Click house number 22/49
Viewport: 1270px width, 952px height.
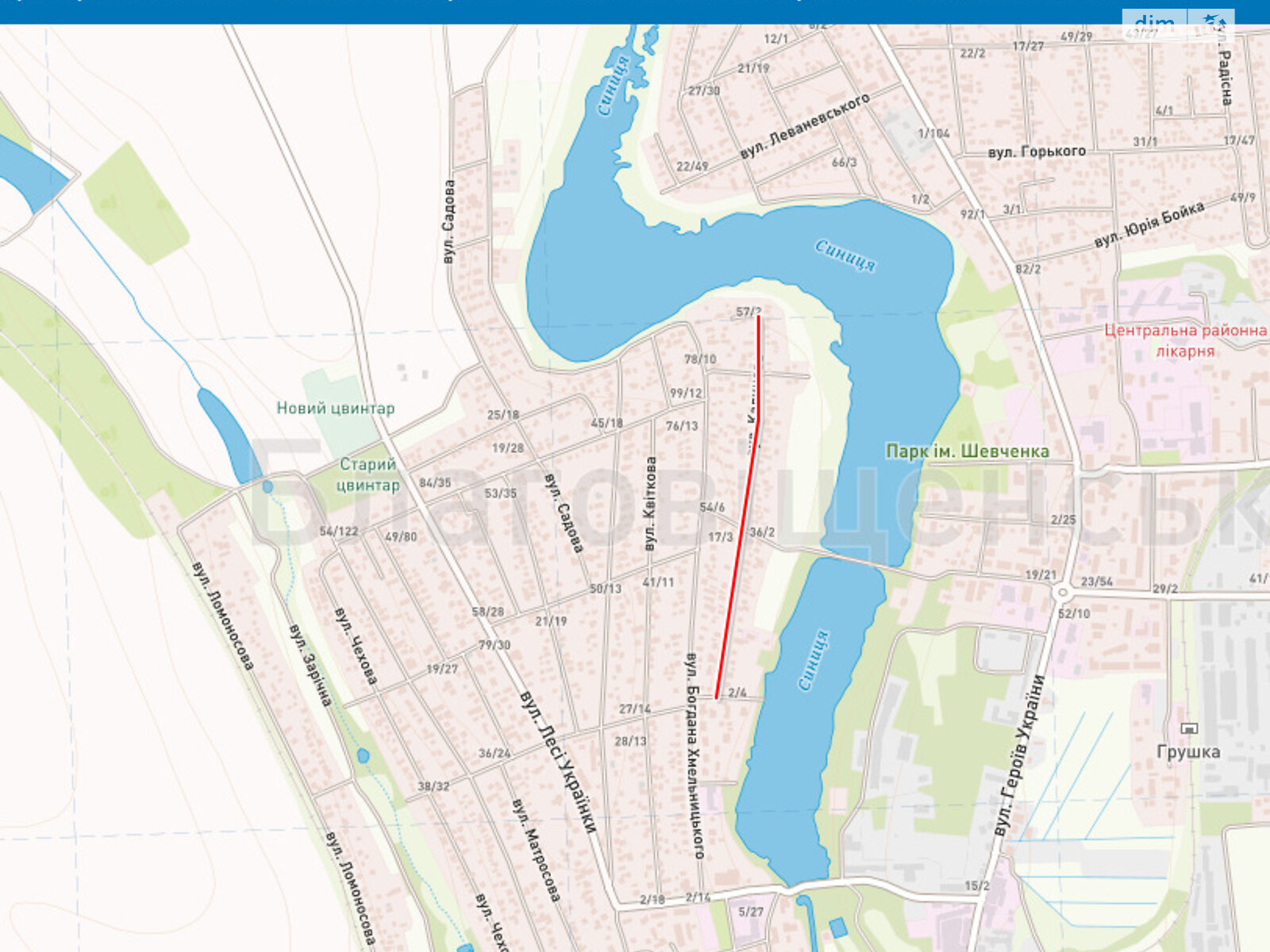[692, 167]
